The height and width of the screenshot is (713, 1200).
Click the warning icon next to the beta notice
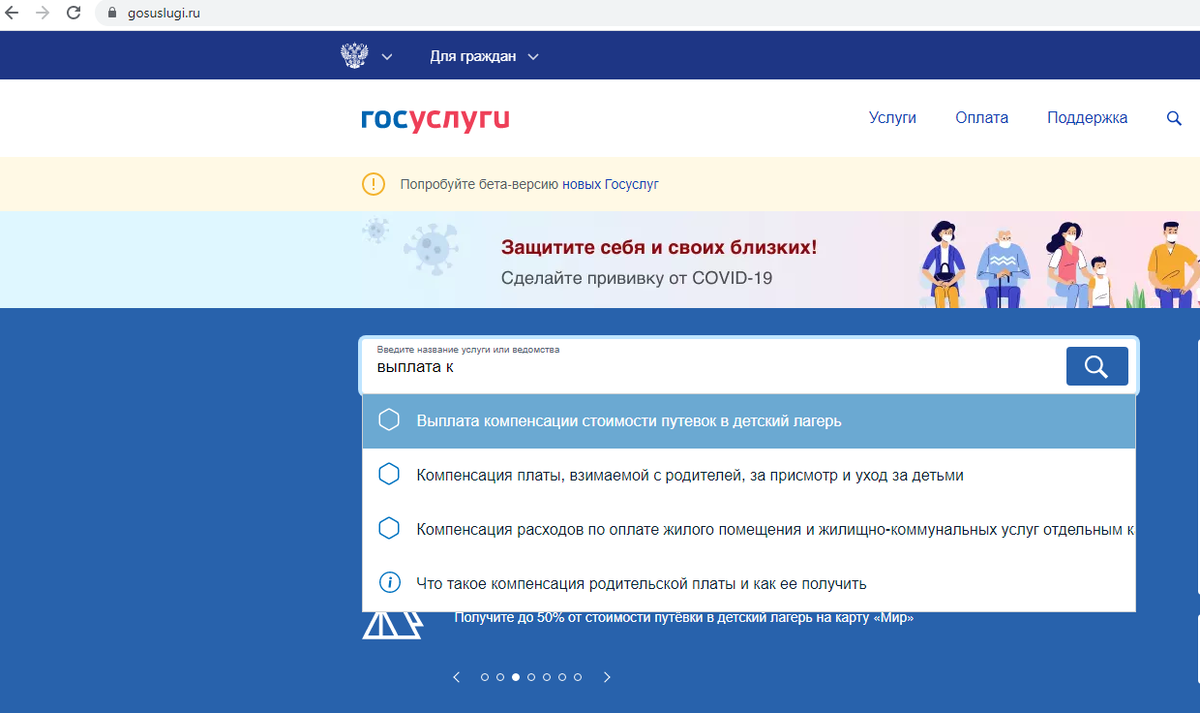tap(373, 184)
